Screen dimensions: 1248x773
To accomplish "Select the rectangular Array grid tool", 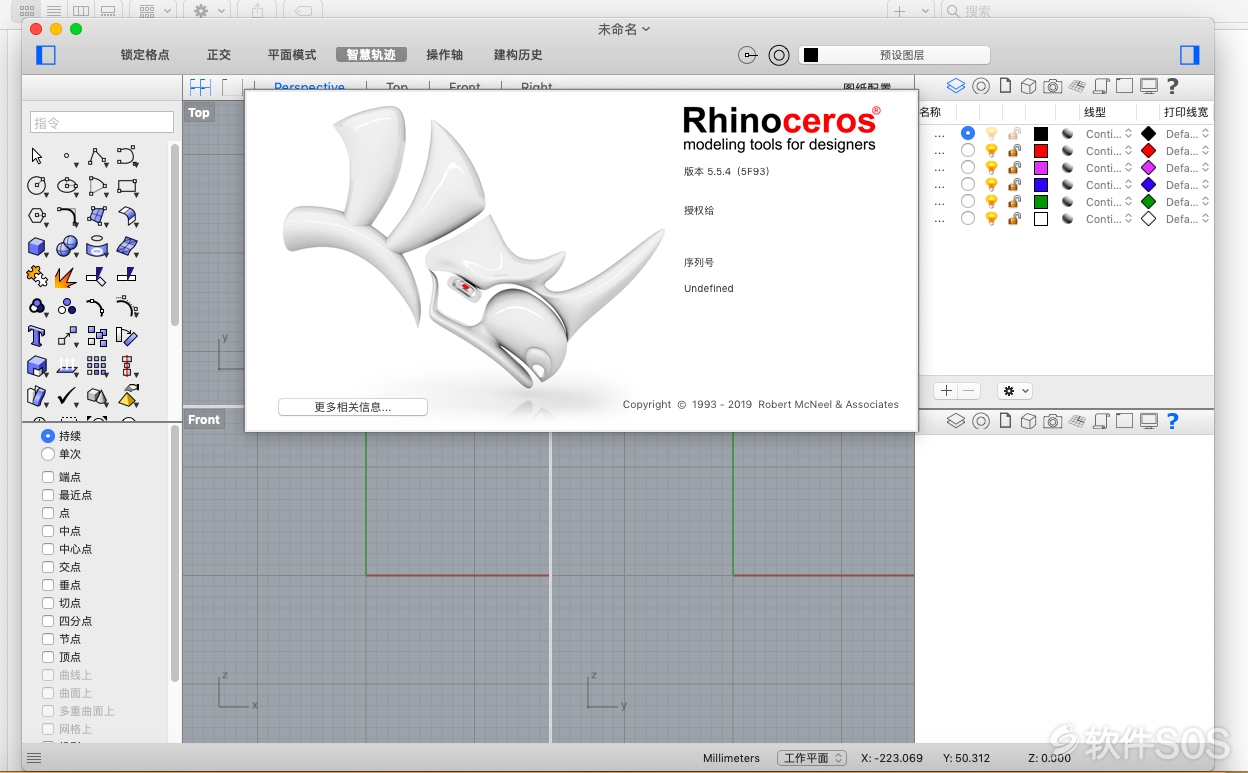I will [97, 366].
